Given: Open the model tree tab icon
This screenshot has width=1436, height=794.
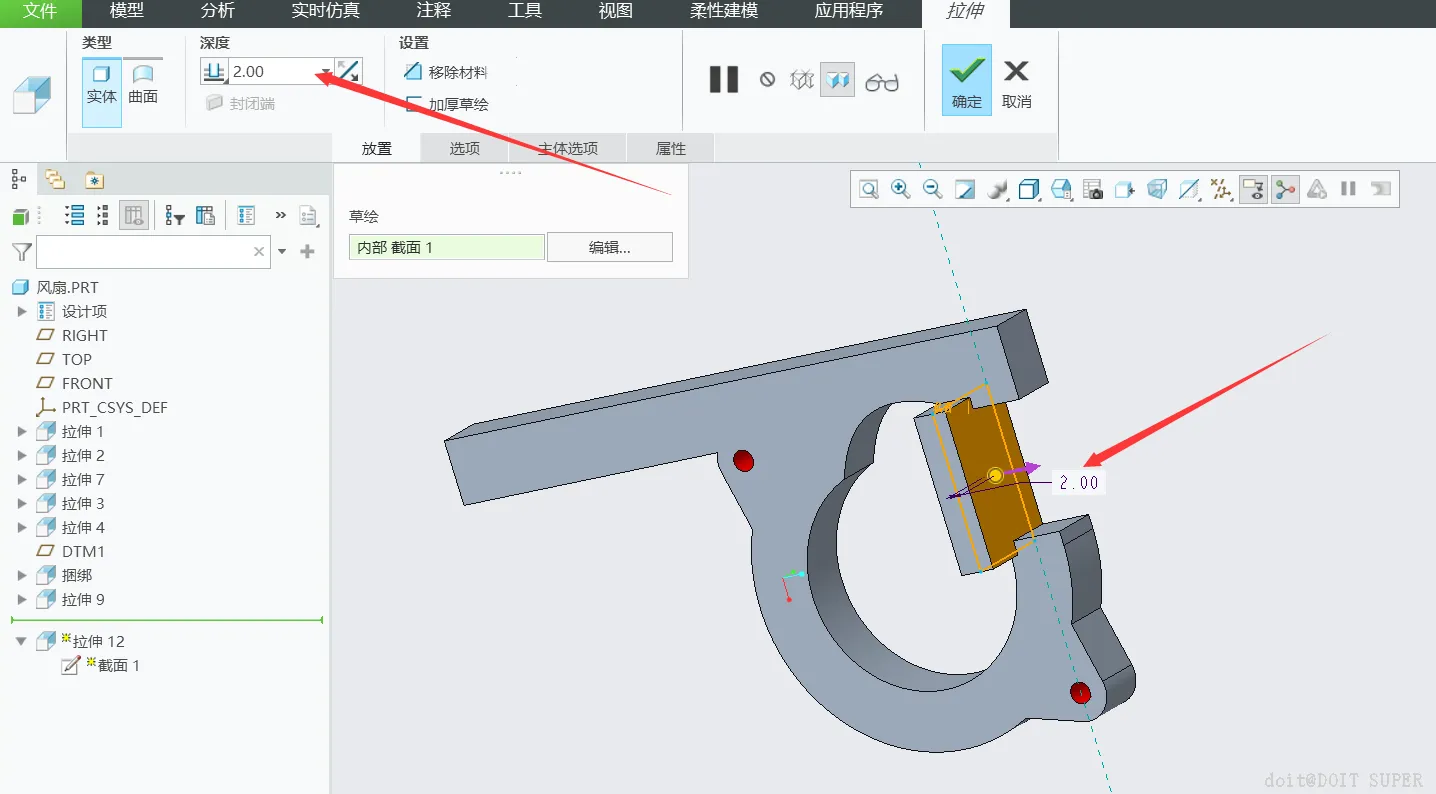Looking at the screenshot, I should (20, 179).
